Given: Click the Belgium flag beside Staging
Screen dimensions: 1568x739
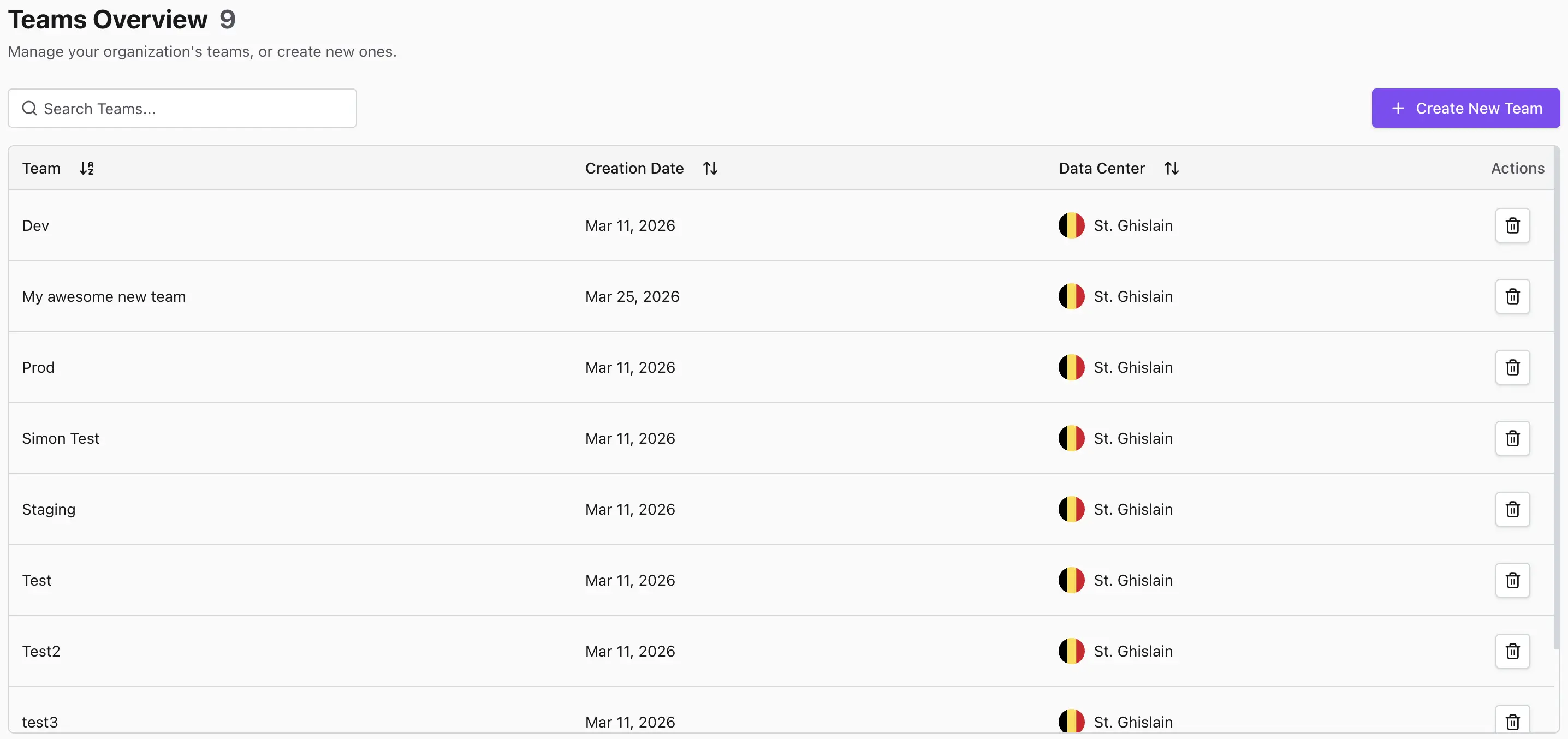Looking at the screenshot, I should tap(1071, 510).
